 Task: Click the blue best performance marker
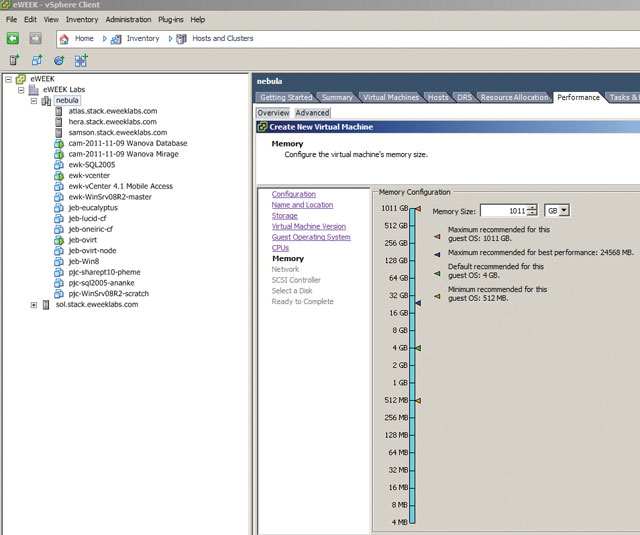(418, 303)
